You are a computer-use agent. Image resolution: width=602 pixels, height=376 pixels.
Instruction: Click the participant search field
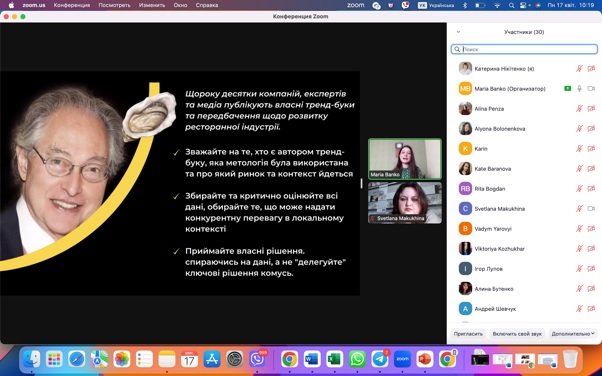(x=524, y=49)
